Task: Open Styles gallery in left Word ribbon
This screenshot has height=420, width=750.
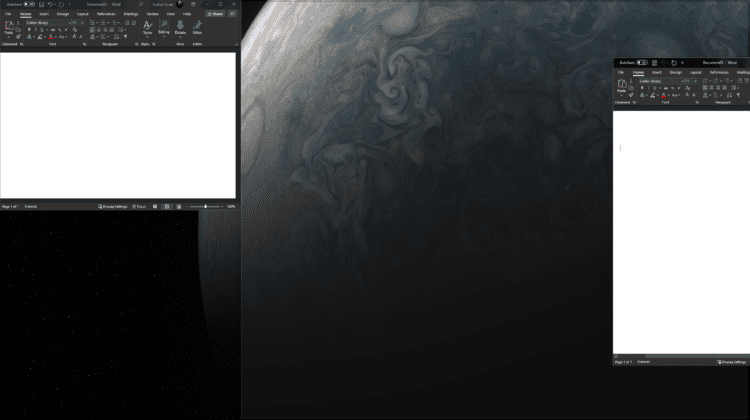Action: pos(147,29)
